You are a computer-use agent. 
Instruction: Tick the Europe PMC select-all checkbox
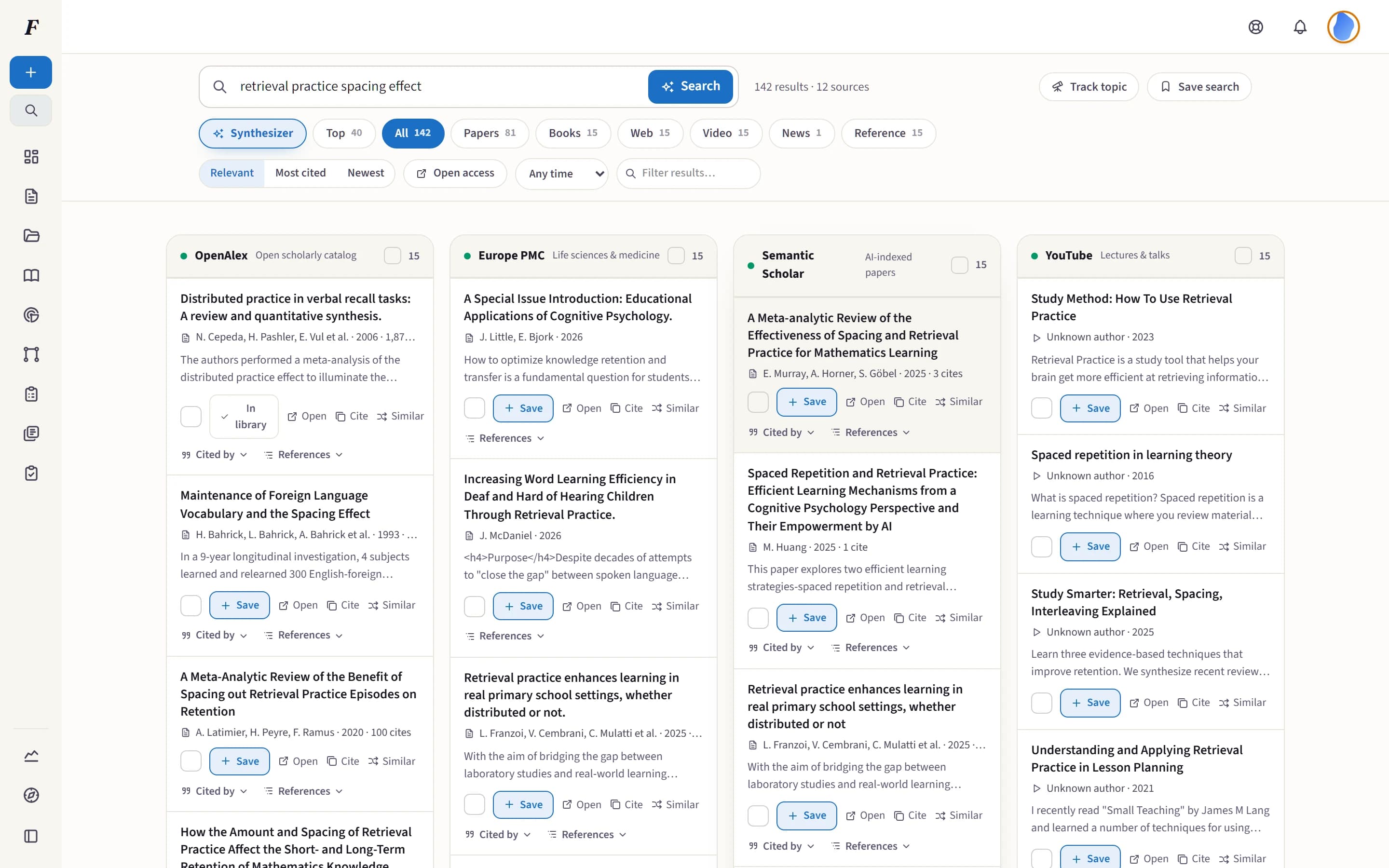pos(676,256)
